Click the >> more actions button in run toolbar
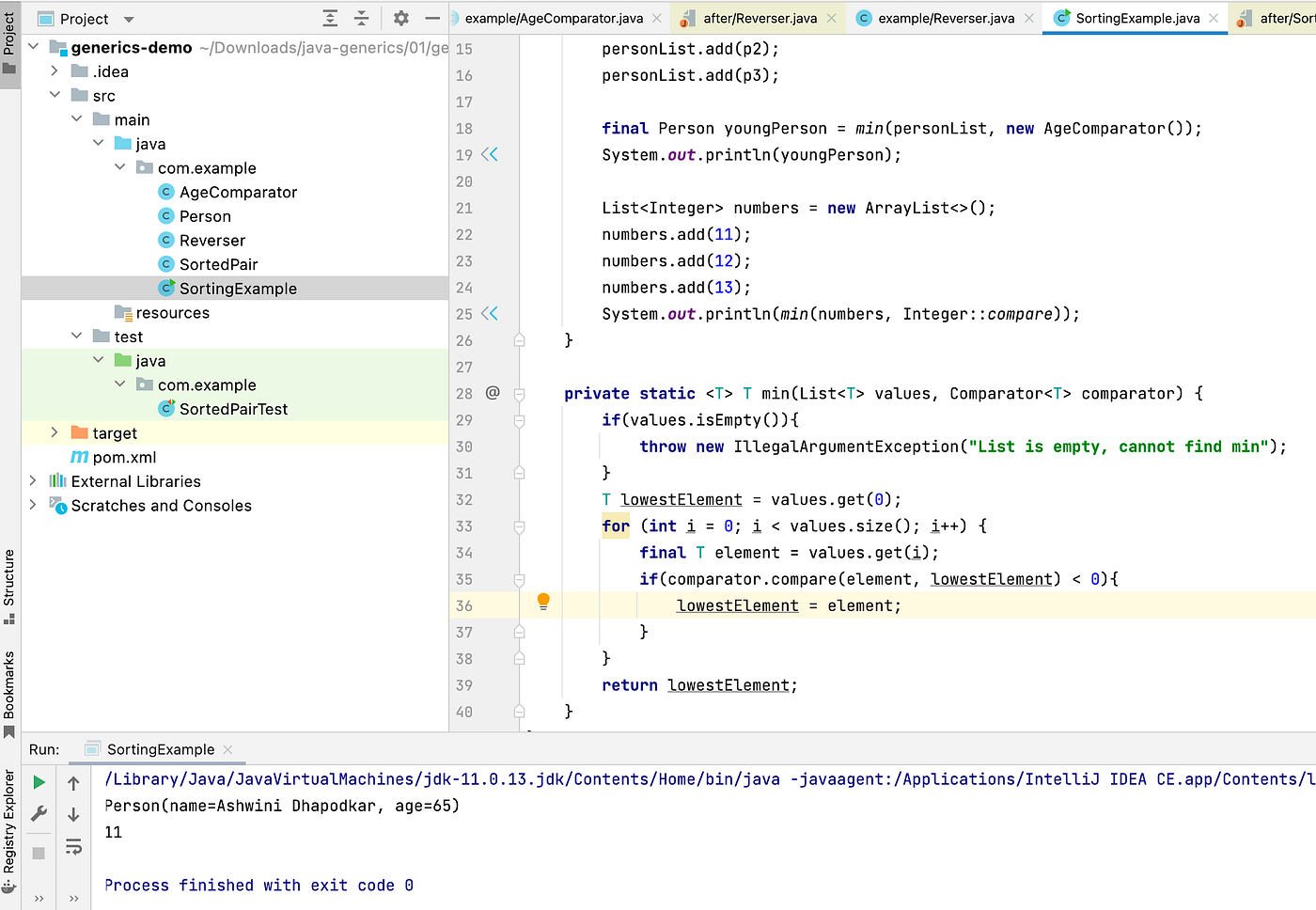This screenshot has width=1316, height=910. [38, 898]
